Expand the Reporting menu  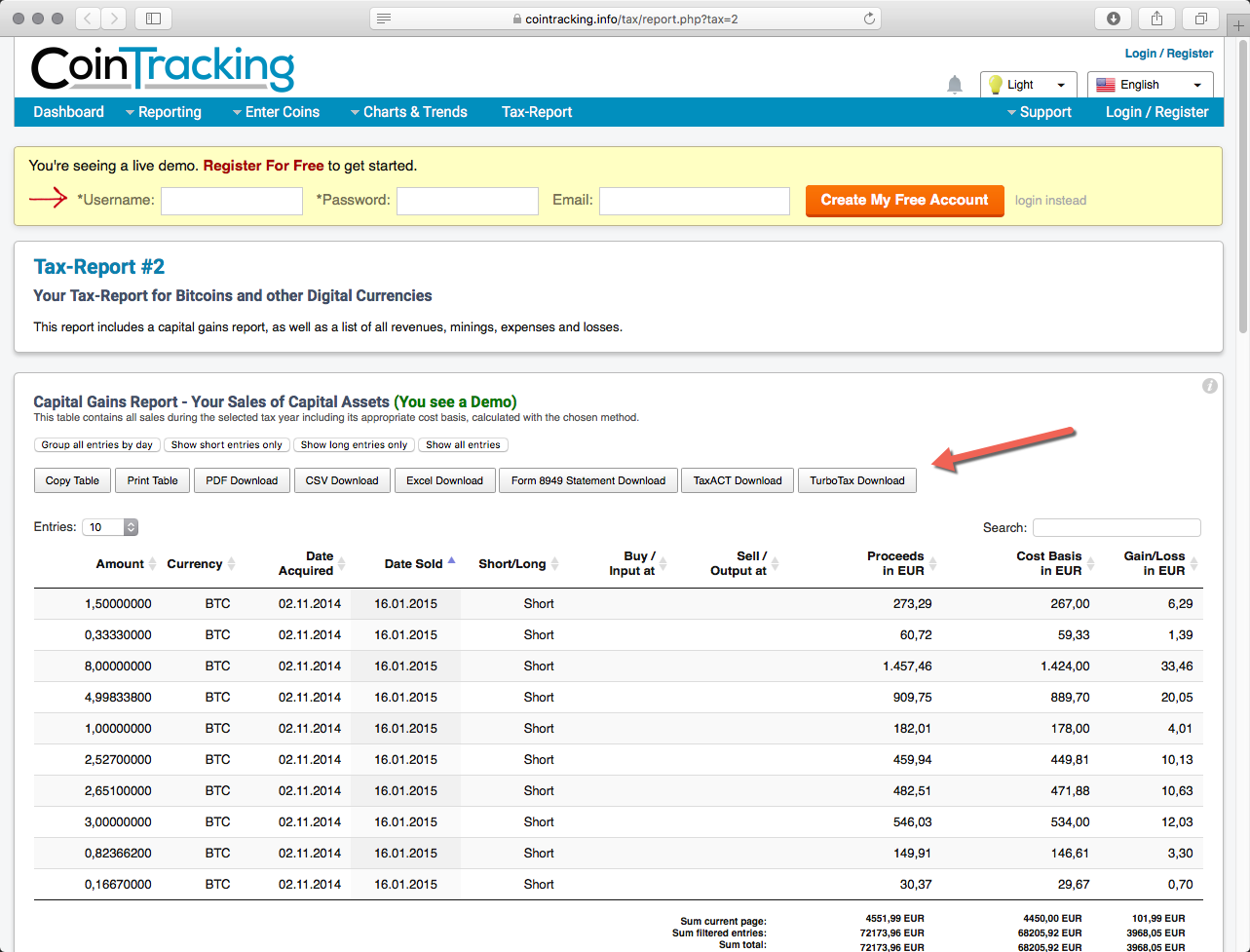click(163, 112)
